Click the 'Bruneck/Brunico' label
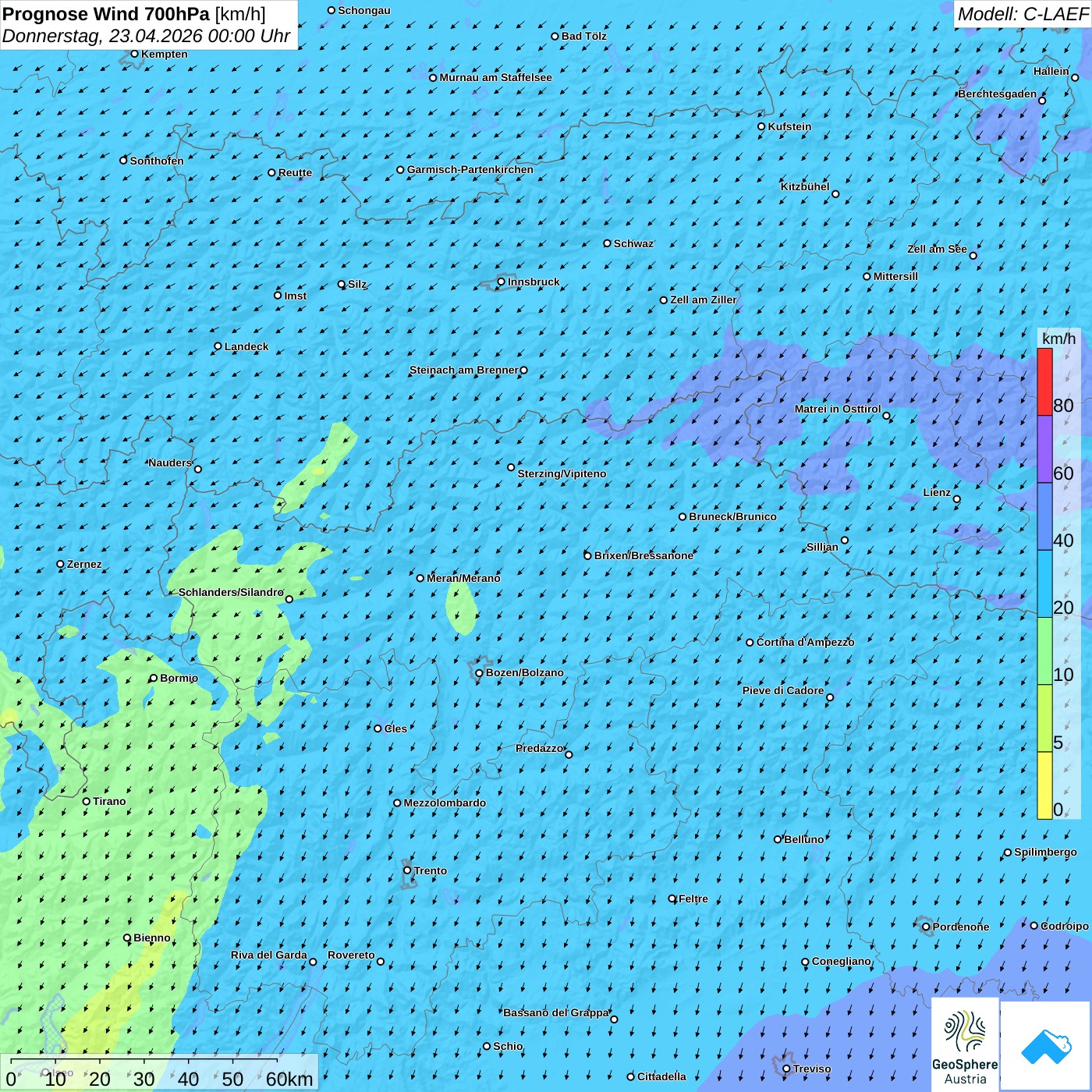 coord(732,516)
